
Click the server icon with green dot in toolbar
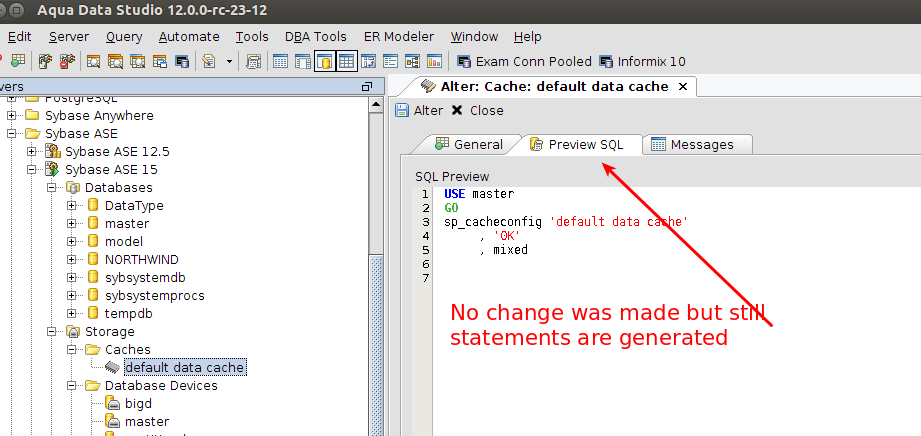(18, 61)
